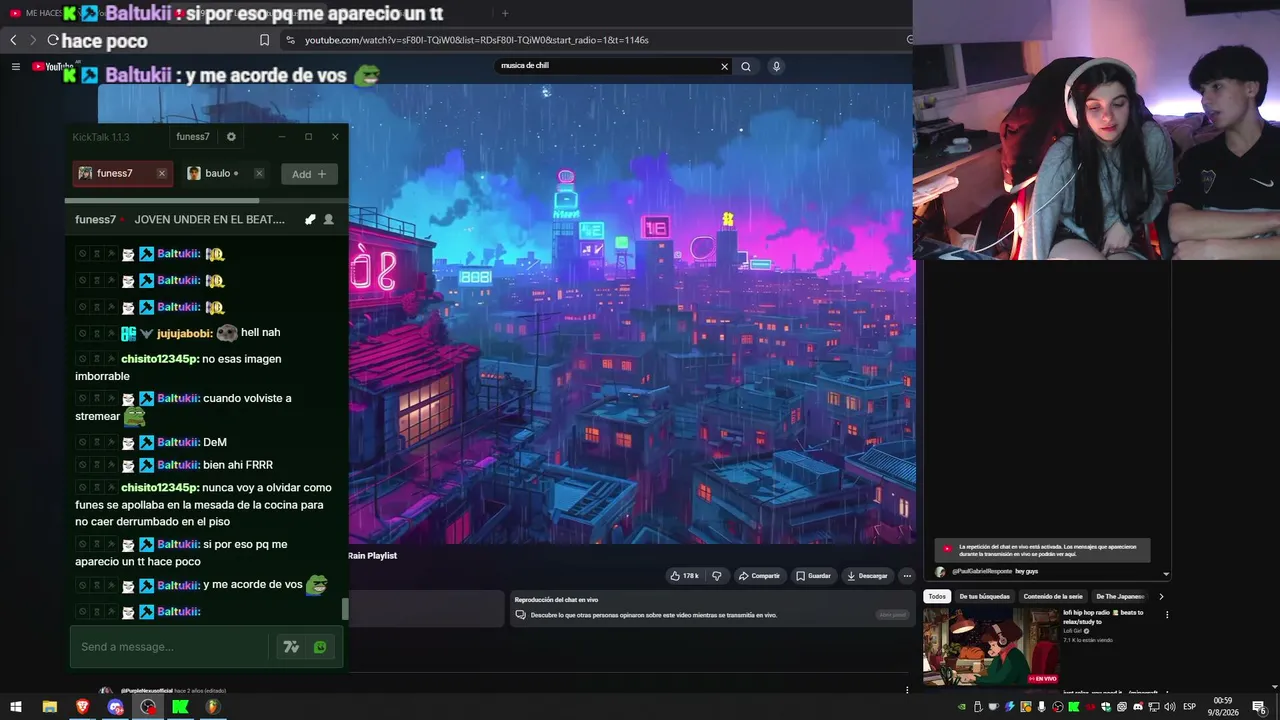Open the Windows notification center
The width and height of the screenshot is (1280, 720).
(1259, 707)
